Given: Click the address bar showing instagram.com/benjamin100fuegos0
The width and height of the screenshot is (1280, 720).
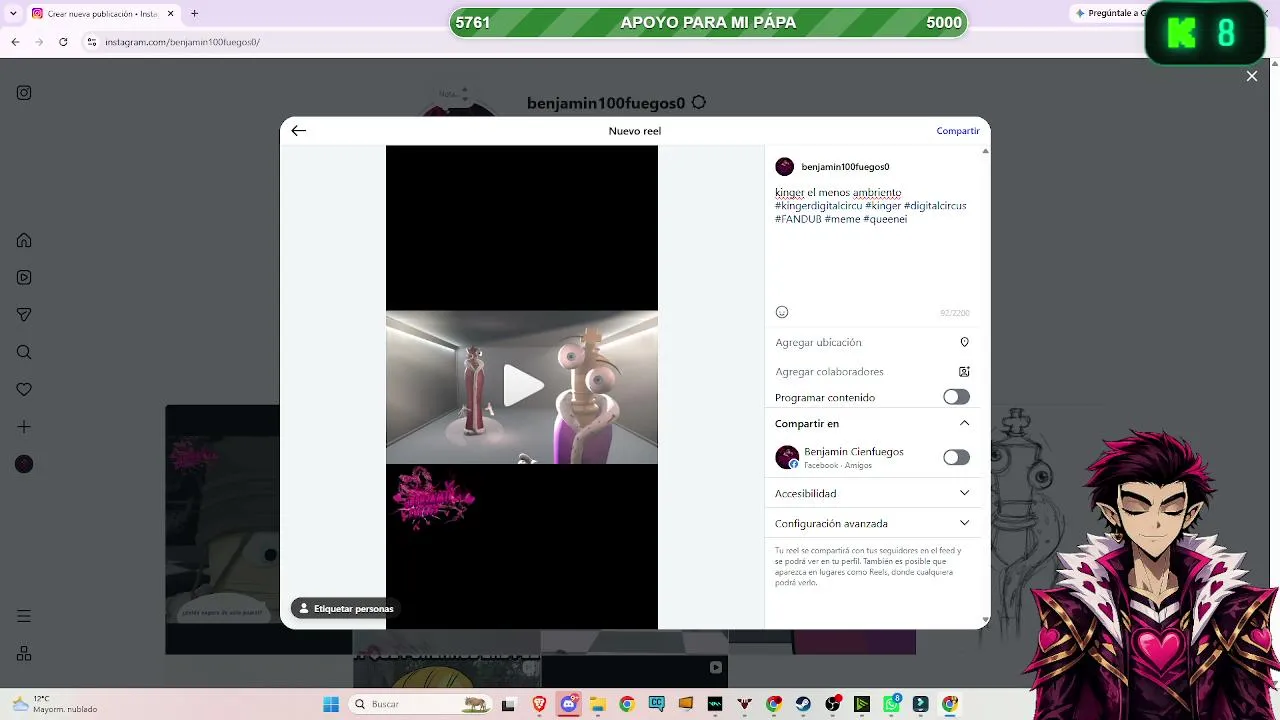Looking at the screenshot, I should point(183,42).
